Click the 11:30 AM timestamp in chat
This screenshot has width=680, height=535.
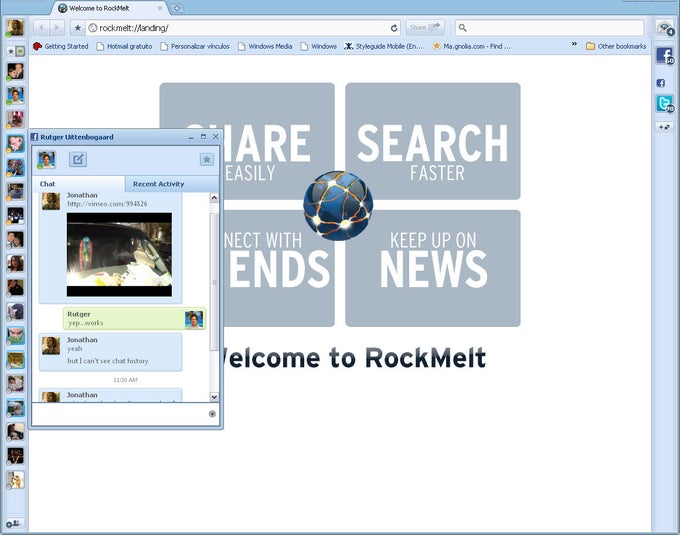point(125,380)
